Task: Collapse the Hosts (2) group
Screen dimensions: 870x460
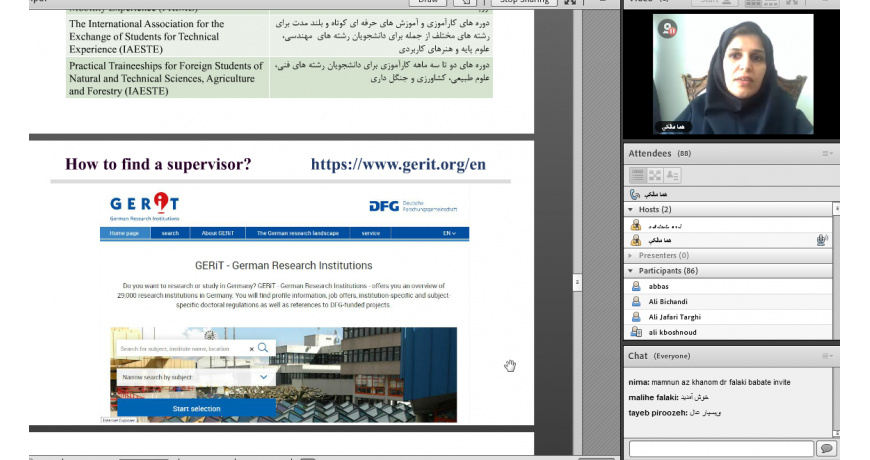Action: click(x=630, y=209)
